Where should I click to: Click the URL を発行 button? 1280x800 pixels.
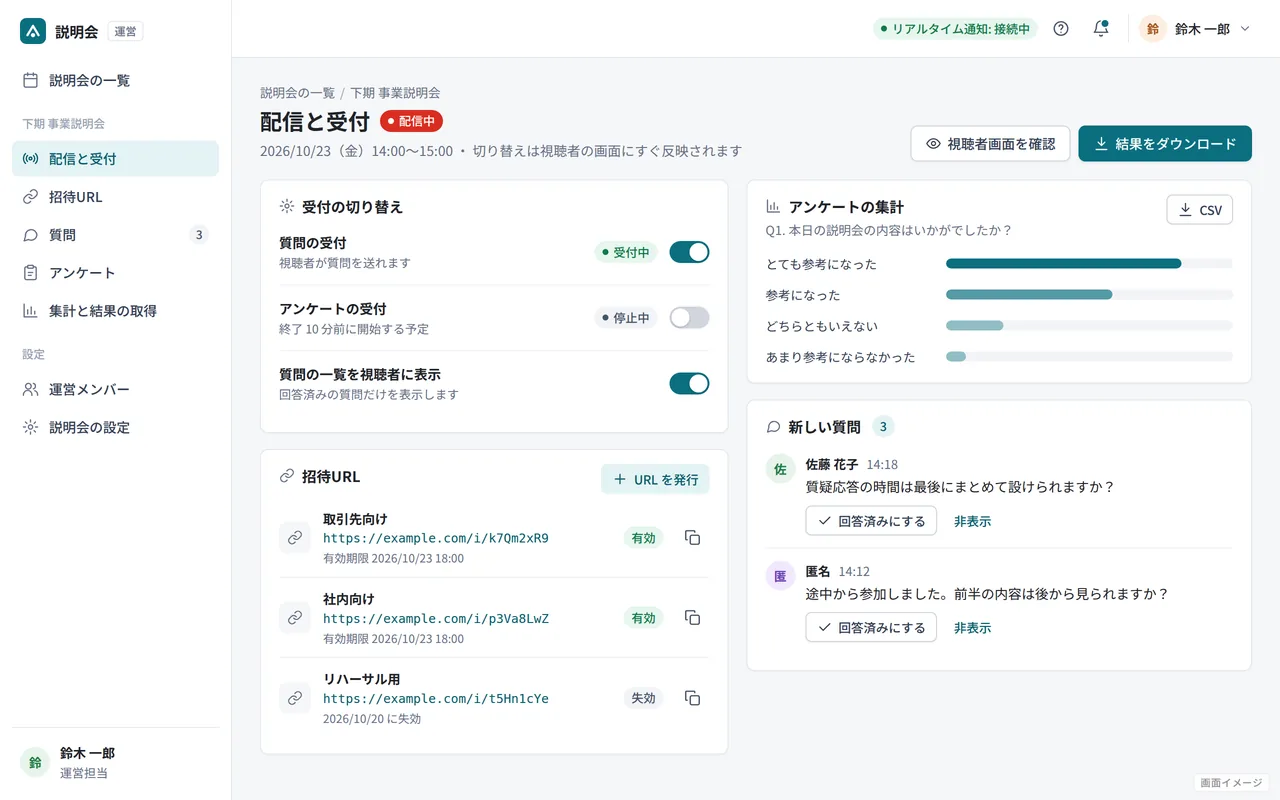tap(656, 479)
